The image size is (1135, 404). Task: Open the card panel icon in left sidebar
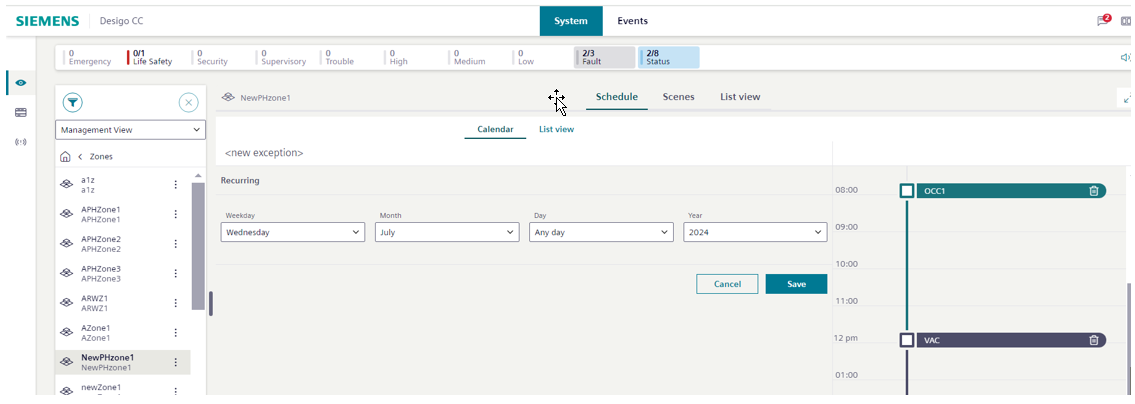pos(21,113)
